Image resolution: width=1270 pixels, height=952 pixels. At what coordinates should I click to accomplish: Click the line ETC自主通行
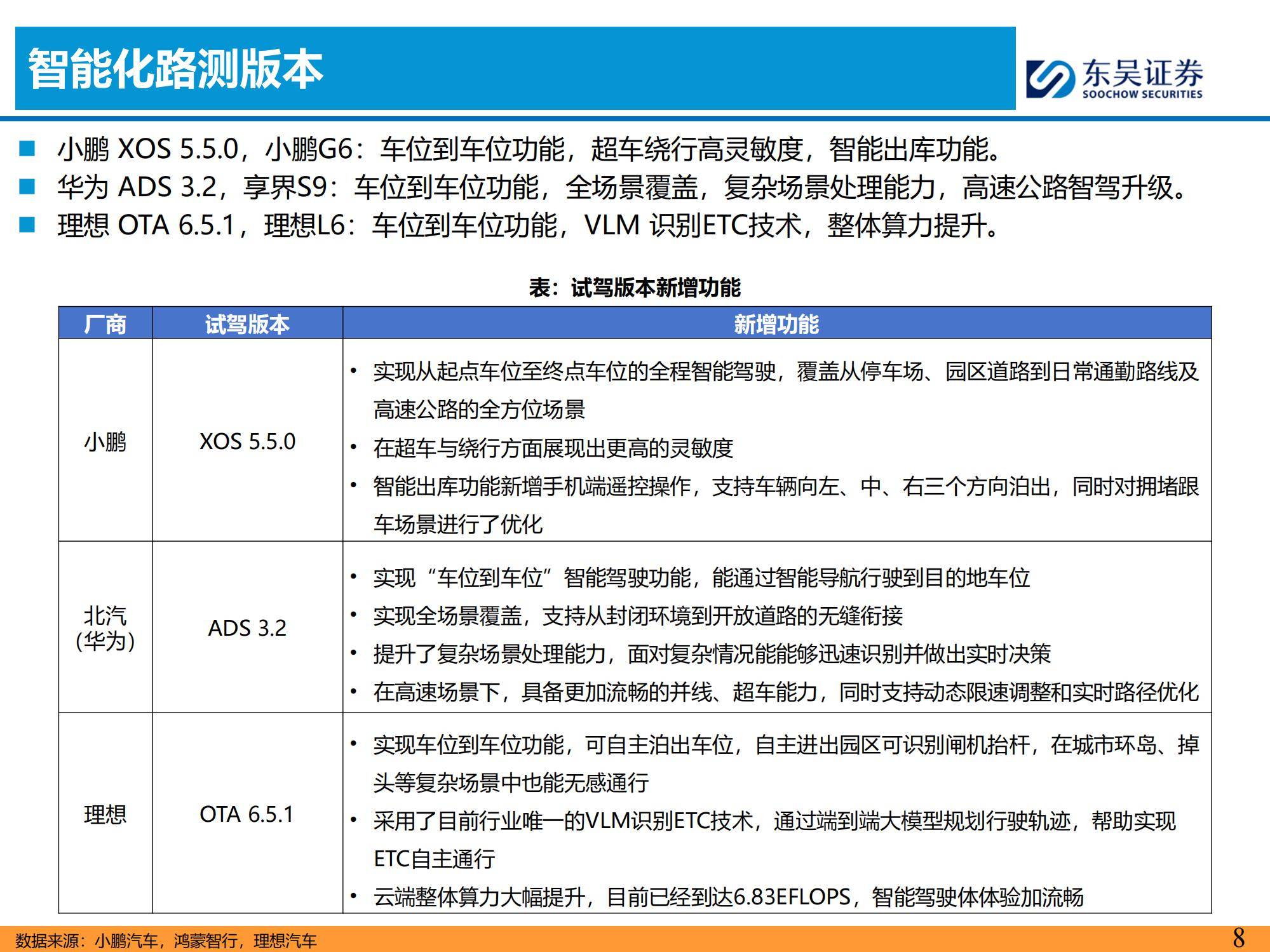(x=435, y=859)
